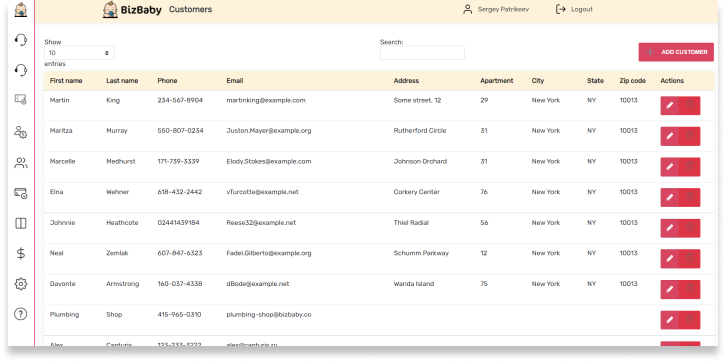Open the help question mark icon
Viewport: 726px width, 362px height.
pos(20,314)
